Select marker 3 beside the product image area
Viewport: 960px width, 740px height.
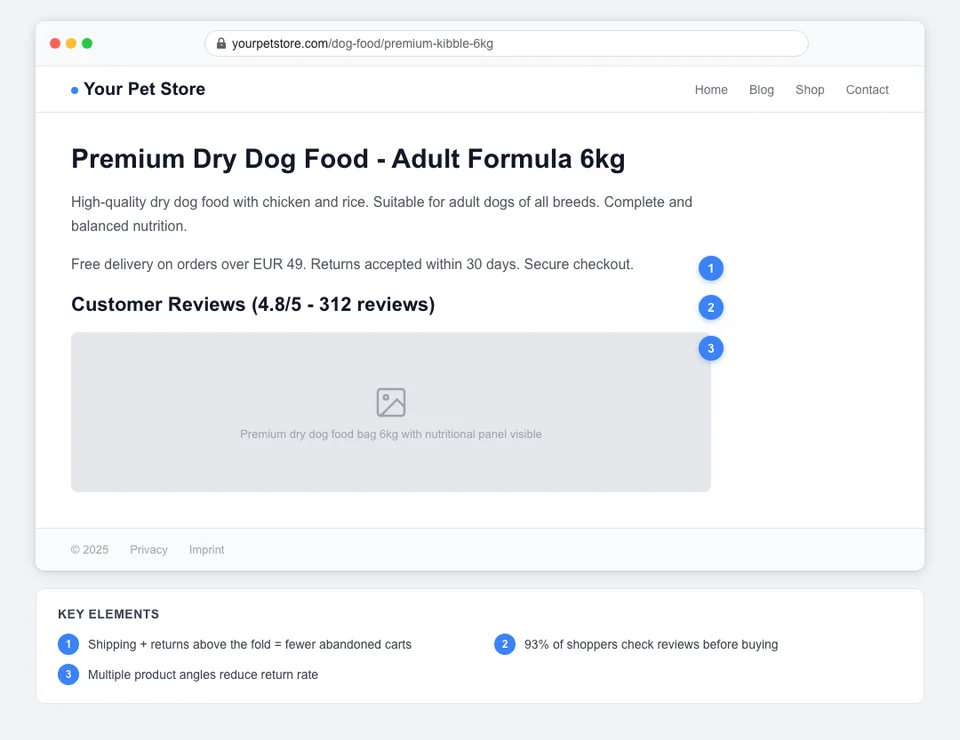coord(711,348)
